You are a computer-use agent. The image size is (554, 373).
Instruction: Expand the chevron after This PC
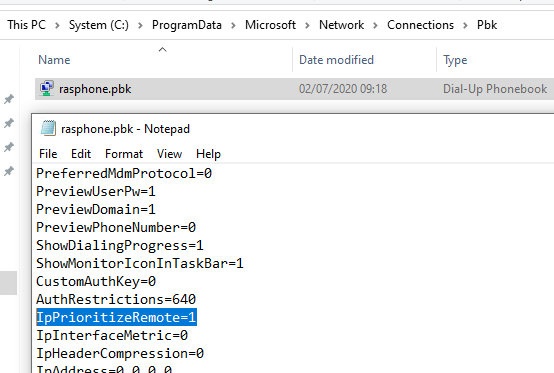(57, 25)
